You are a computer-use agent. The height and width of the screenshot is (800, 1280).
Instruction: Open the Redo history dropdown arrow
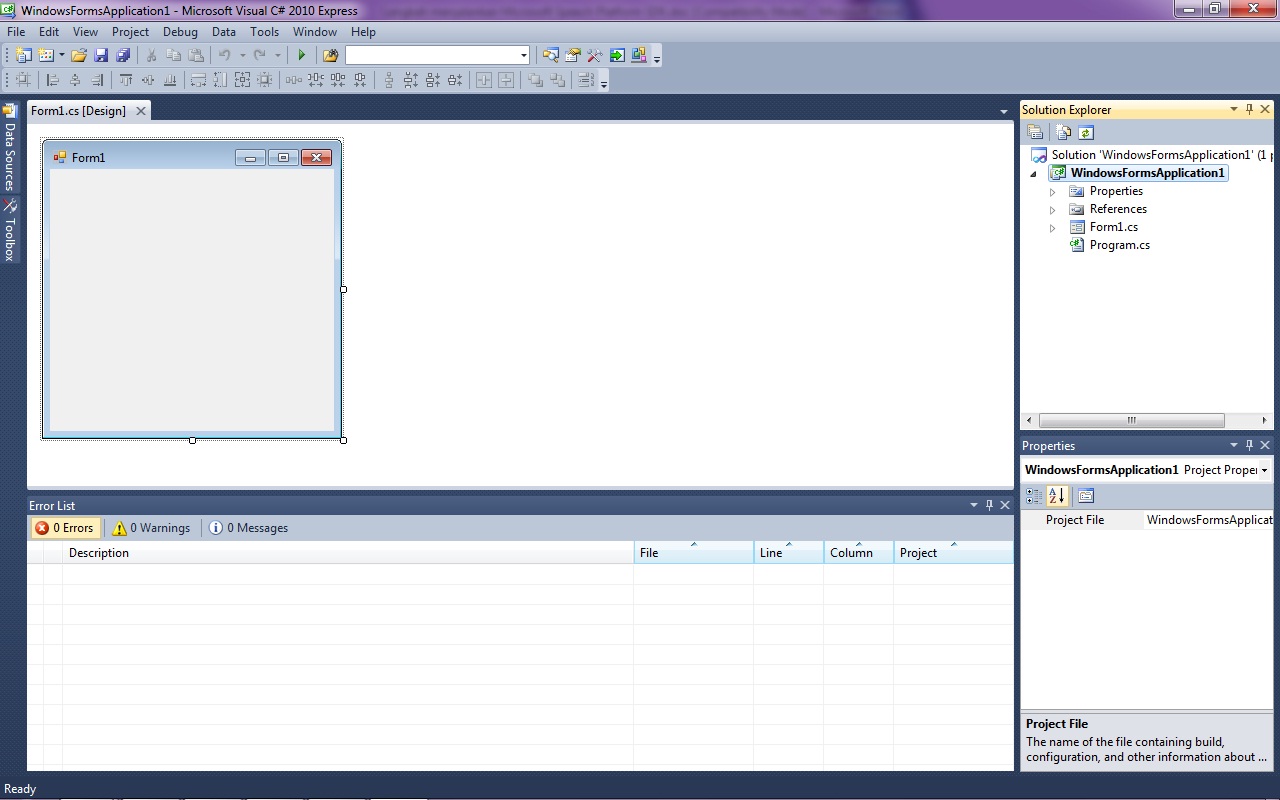point(277,55)
